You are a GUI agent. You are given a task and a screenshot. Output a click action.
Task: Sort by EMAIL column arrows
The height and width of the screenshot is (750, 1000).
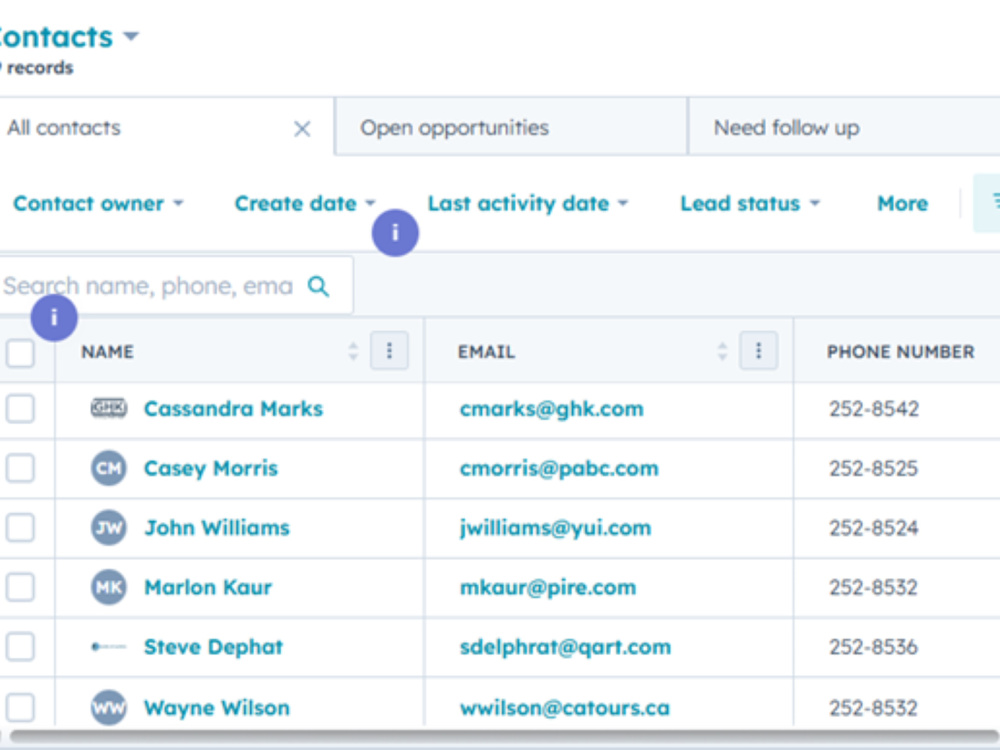722,351
